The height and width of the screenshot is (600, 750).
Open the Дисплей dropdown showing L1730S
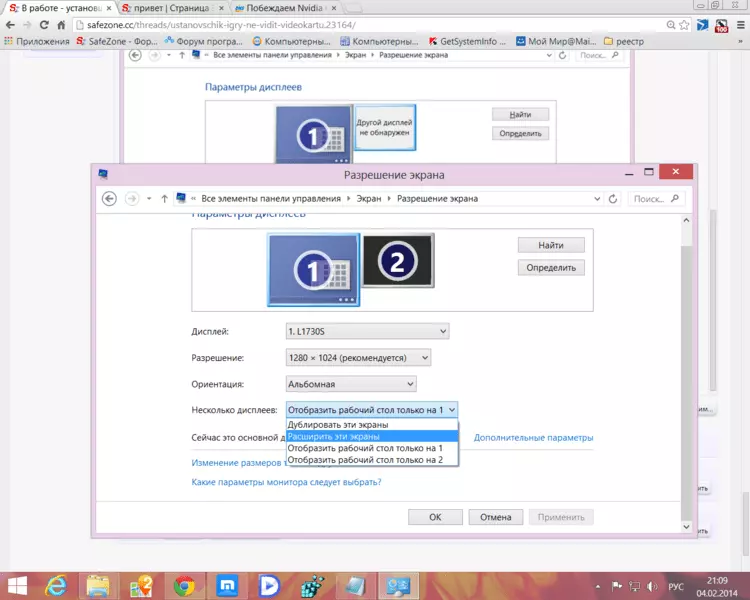367,331
